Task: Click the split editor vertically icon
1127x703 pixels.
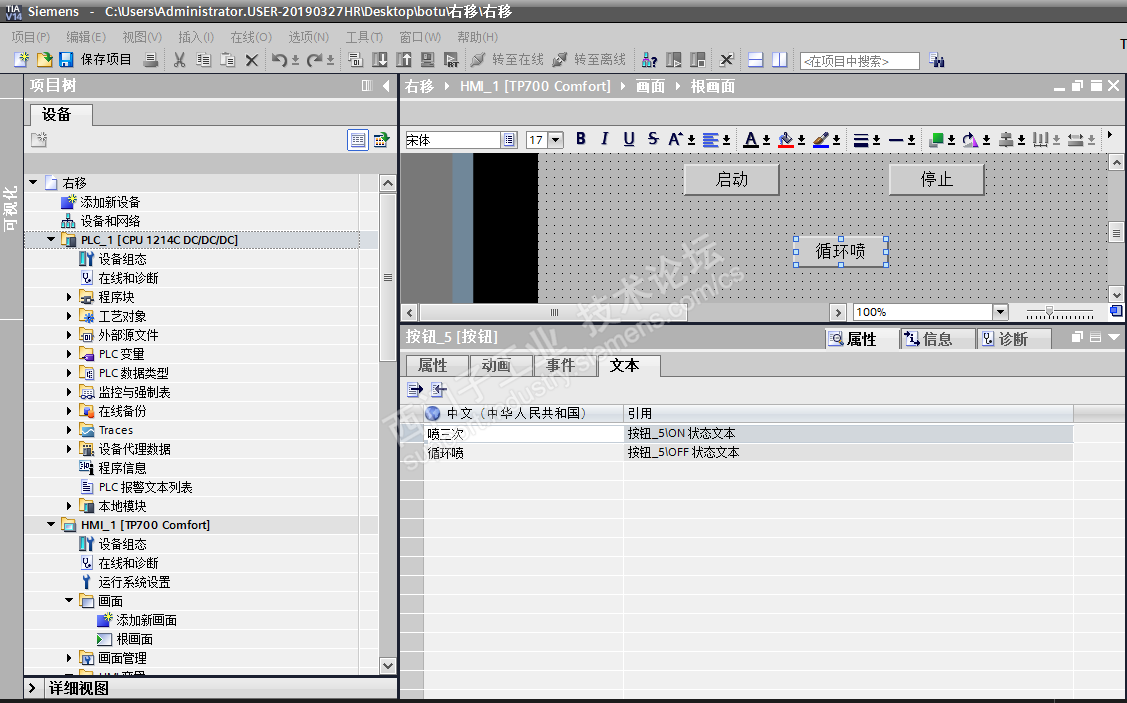Action: (x=779, y=60)
